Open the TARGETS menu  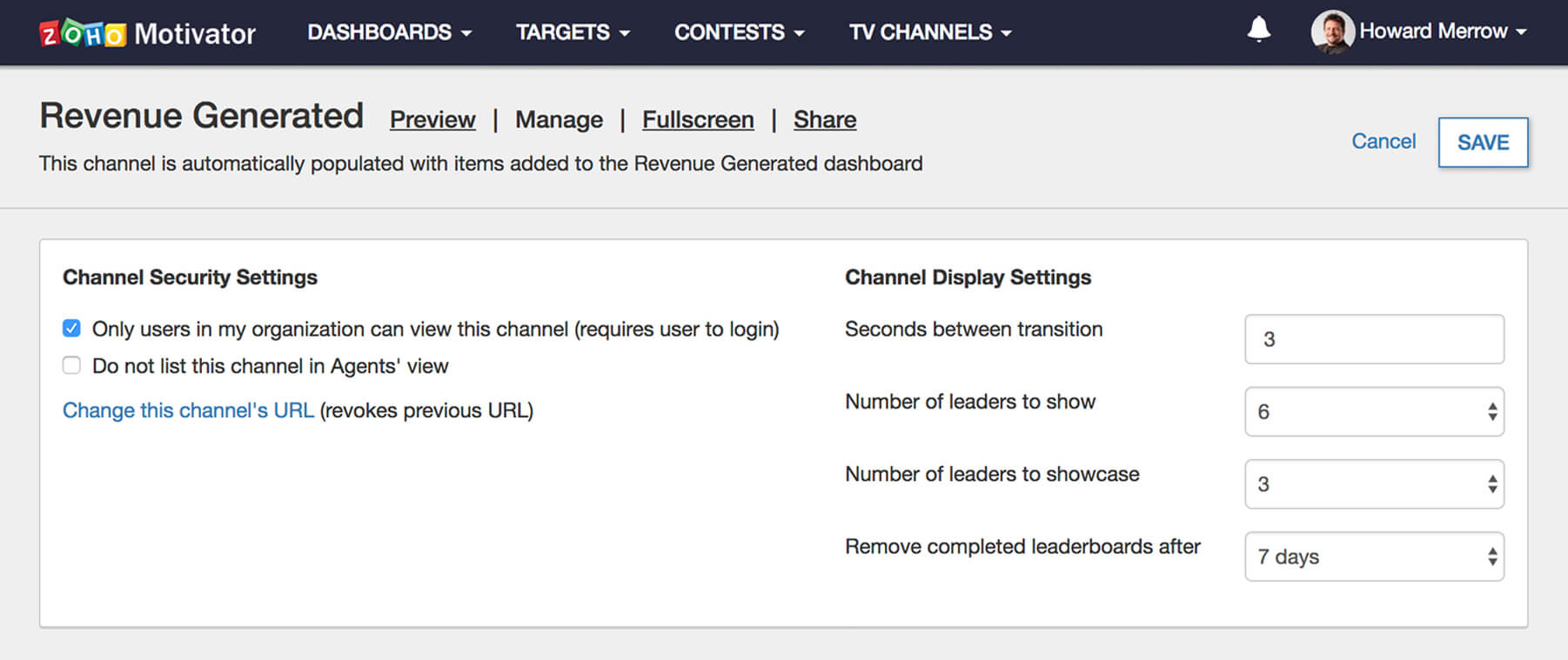(573, 32)
